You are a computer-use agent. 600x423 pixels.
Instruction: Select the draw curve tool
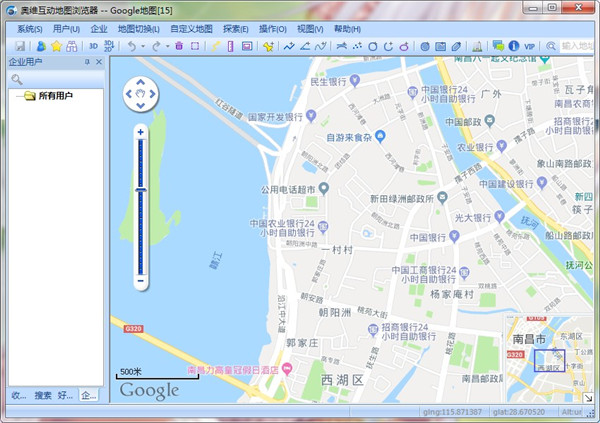321,46
